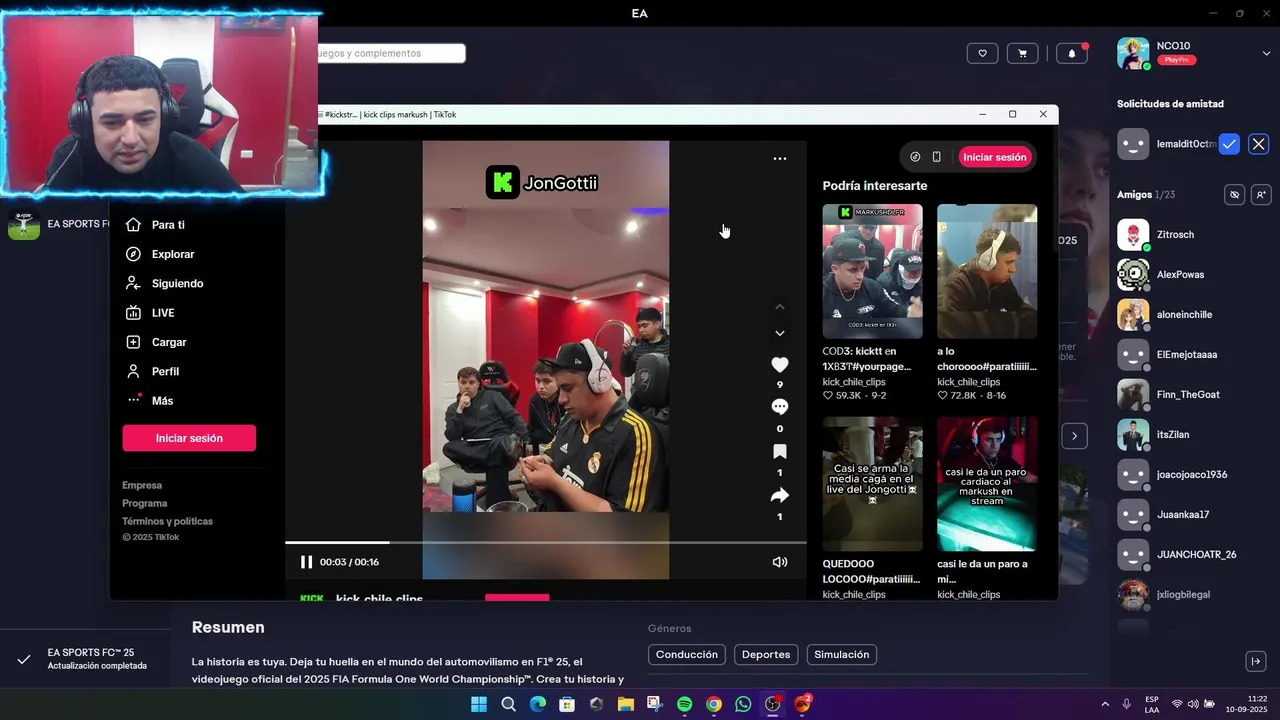This screenshot has height=720, width=1280.
Task: Open the Windows Start menu
Action: click(479, 704)
